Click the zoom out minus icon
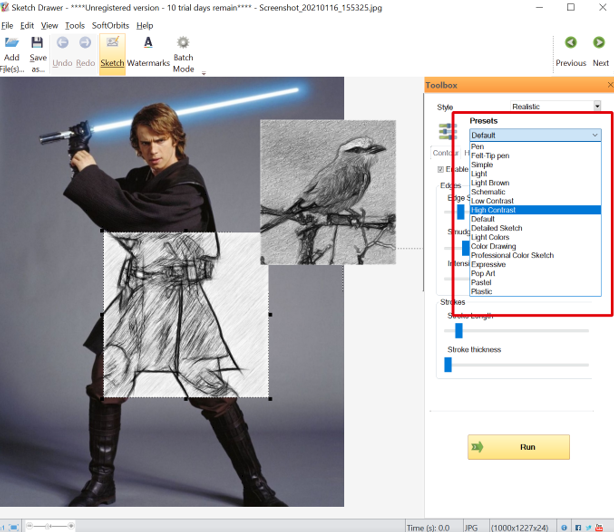614x532 pixels. [29, 526]
